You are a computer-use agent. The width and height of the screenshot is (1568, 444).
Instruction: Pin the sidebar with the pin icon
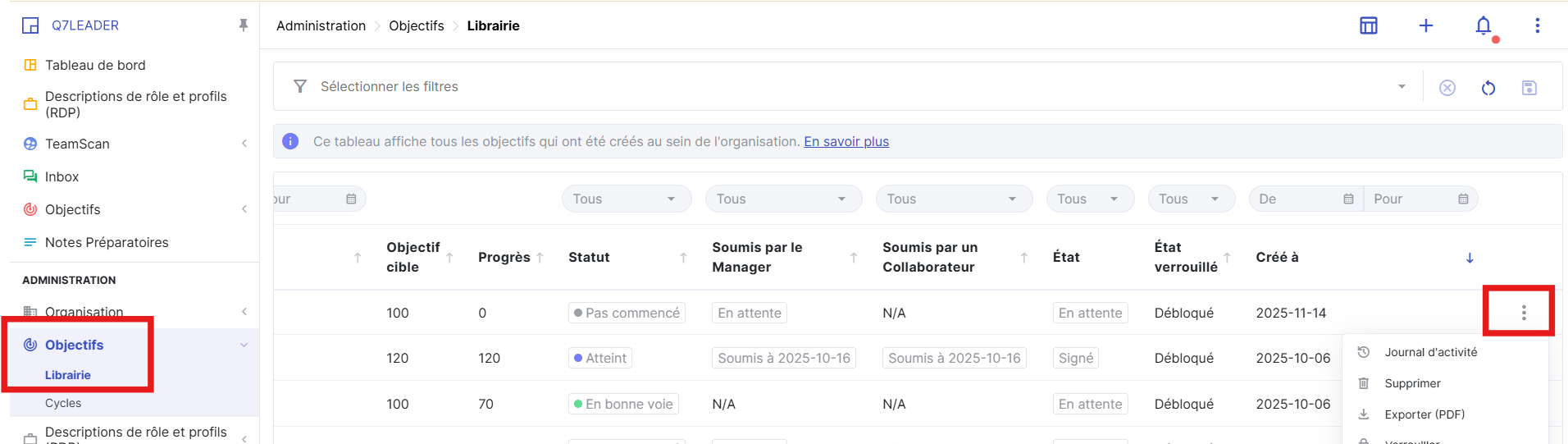(x=244, y=25)
